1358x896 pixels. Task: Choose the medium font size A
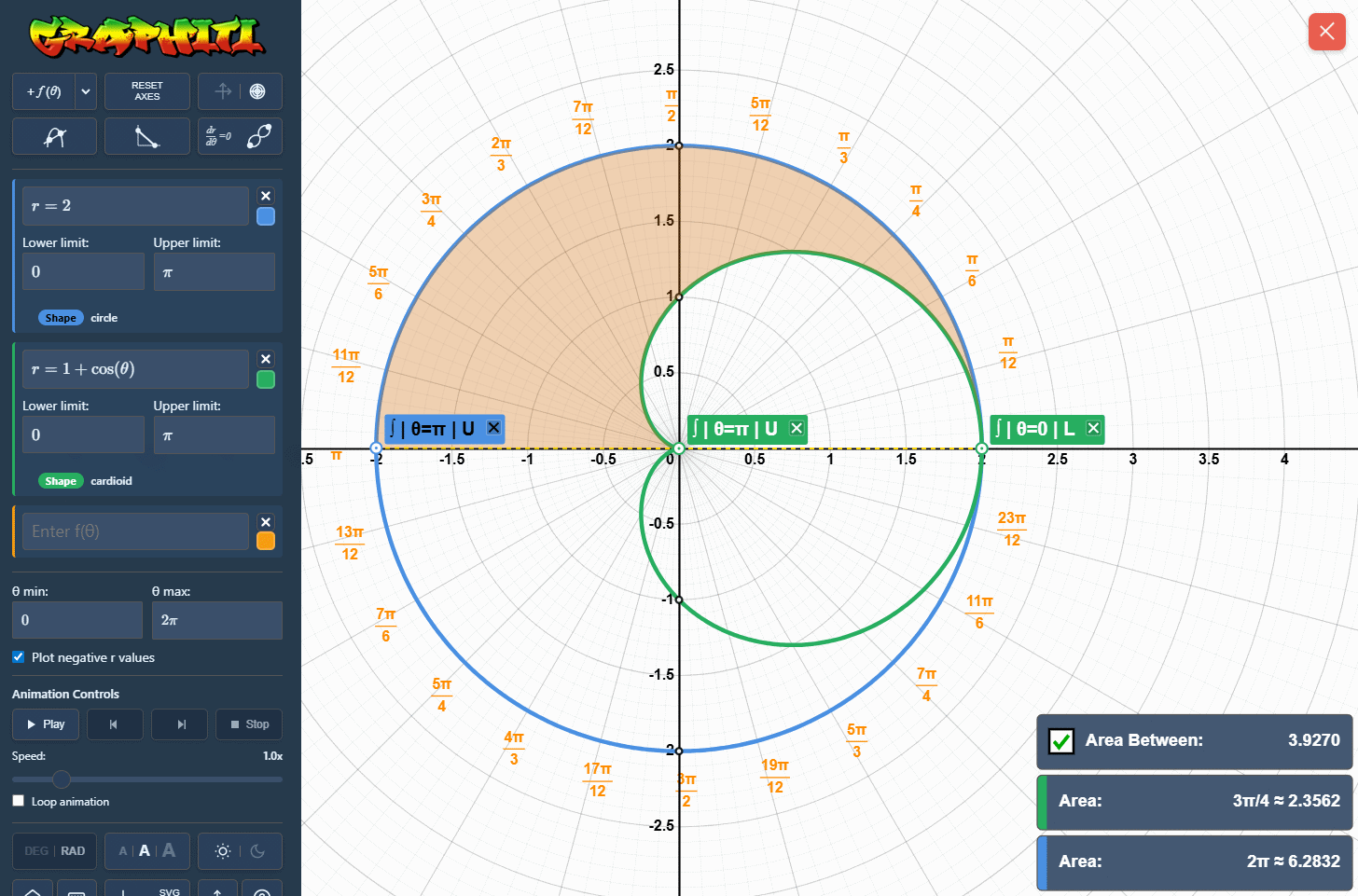point(145,851)
